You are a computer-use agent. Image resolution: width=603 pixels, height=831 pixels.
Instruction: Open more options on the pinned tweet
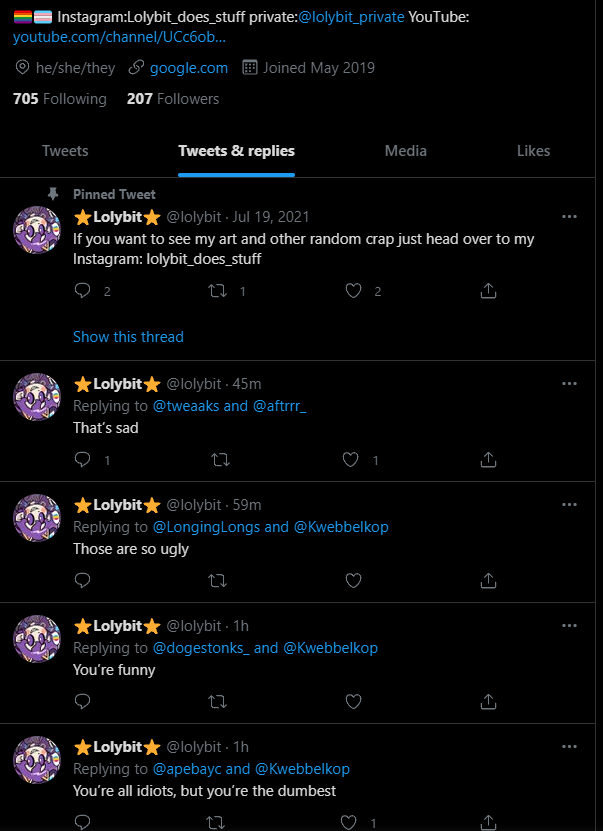(569, 216)
